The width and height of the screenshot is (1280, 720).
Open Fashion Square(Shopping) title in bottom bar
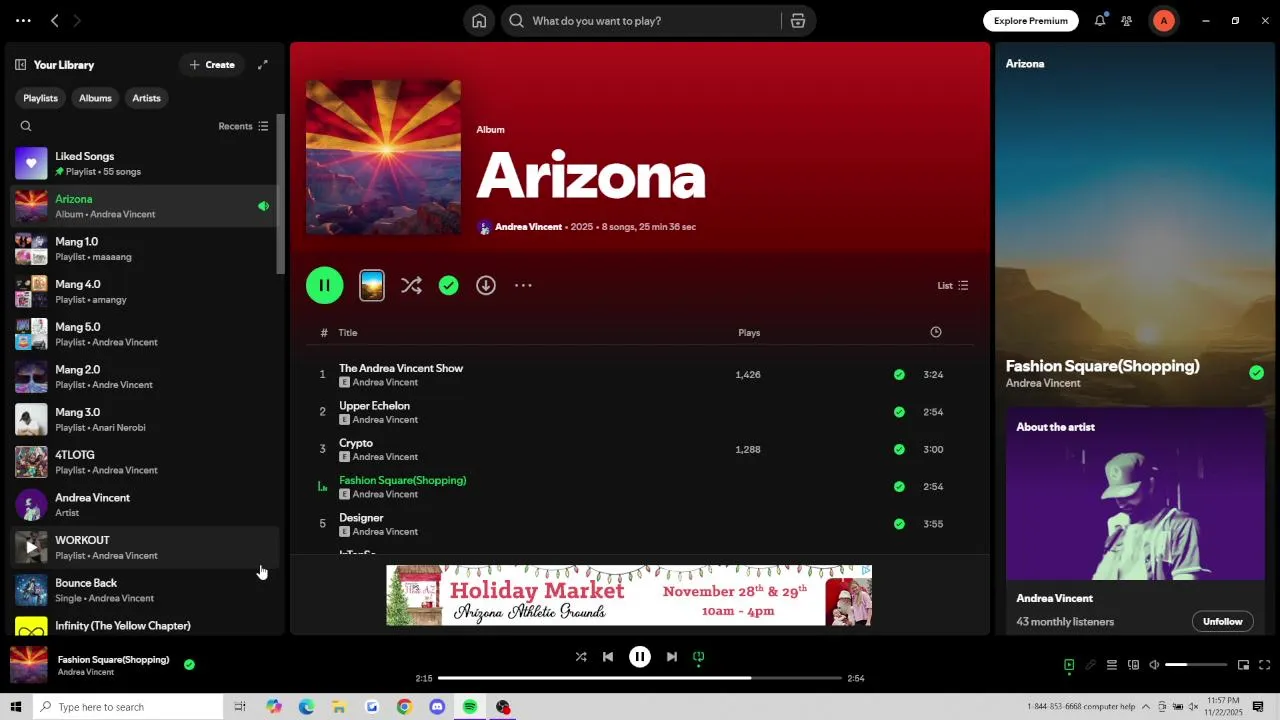(x=113, y=660)
